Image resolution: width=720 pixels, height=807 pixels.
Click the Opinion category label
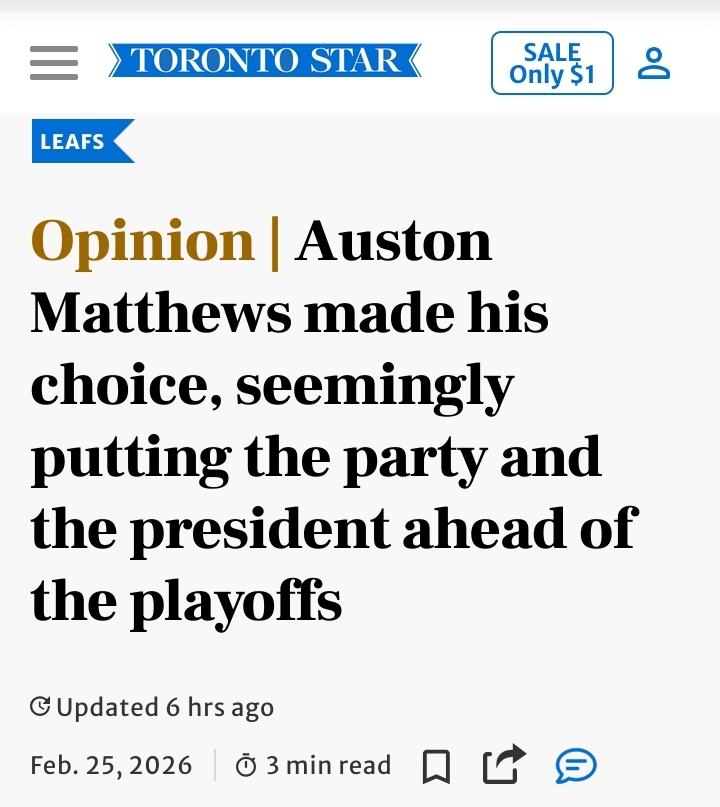[143, 242]
